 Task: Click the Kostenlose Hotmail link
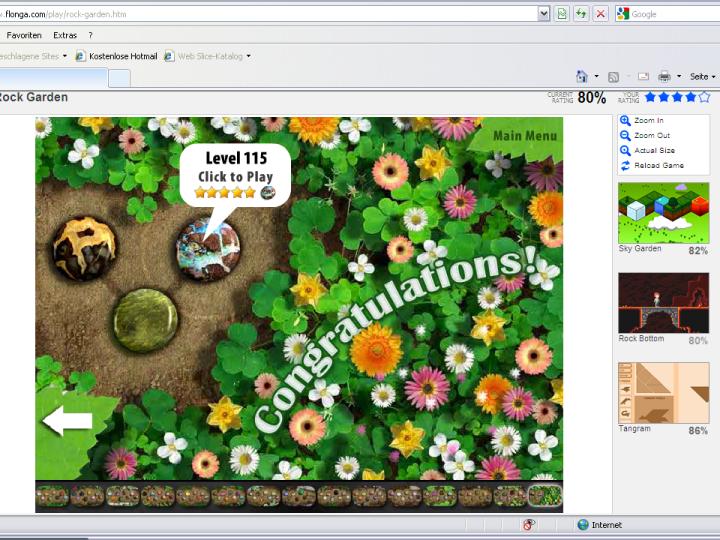pyautogui.click(x=123, y=56)
